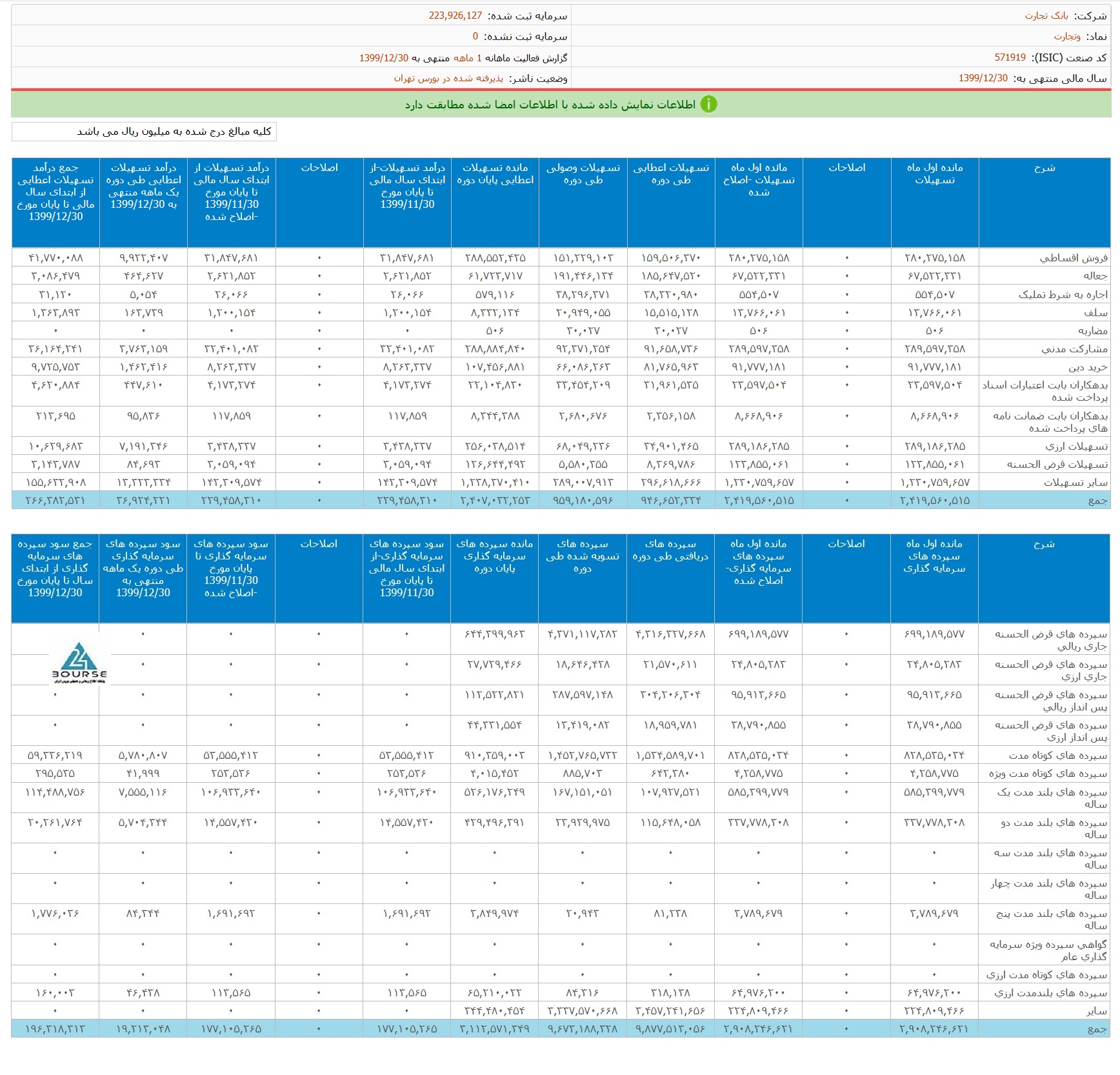1120x1075 pixels.
Task: Click the row label 'مضاربه'
Action: (1093, 331)
